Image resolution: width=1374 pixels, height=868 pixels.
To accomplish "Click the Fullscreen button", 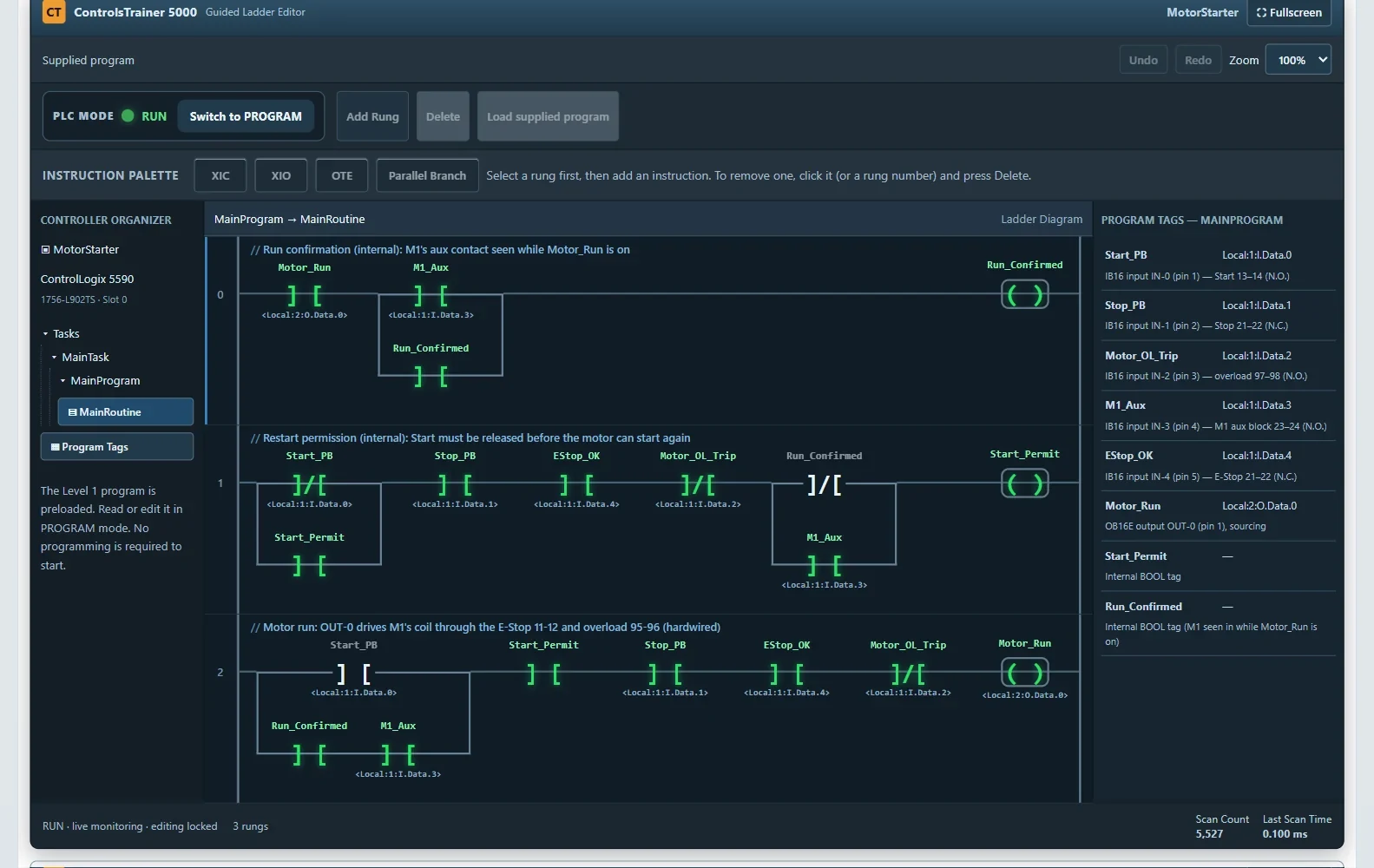I will [1289, 13].
